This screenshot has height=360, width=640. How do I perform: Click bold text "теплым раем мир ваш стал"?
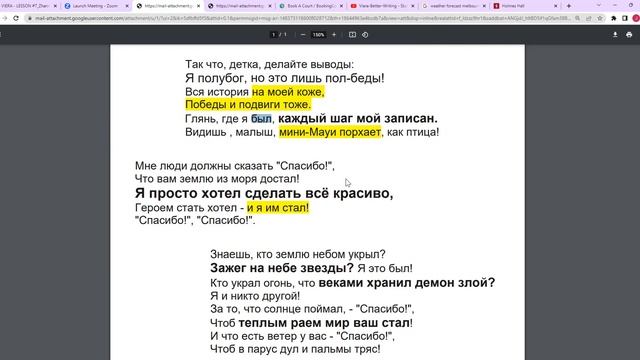coord(324,323)
